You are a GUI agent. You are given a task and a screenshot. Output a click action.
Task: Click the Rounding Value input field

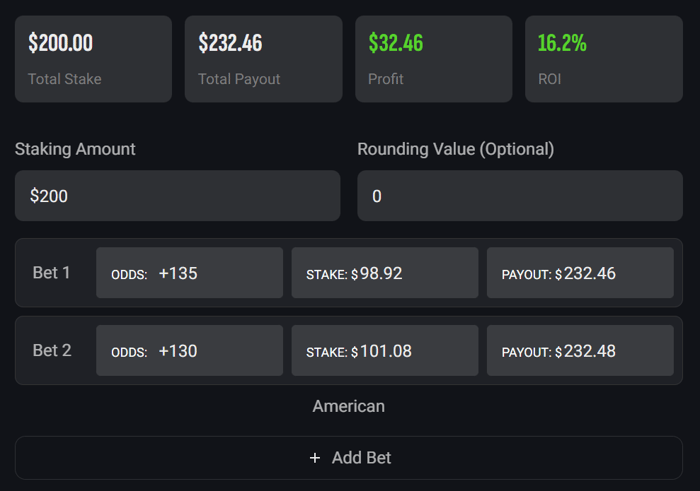519,196
